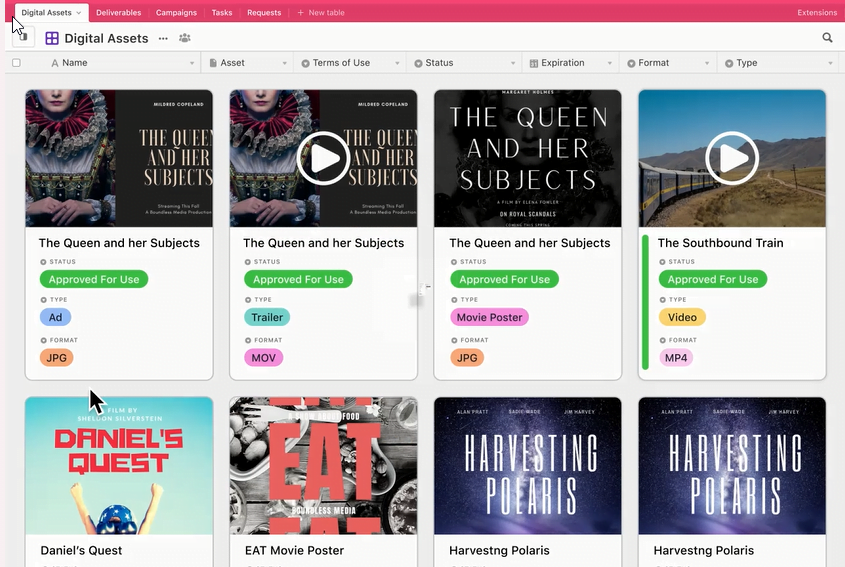Expand the Name field dropdown arrow

[x=192, y=64]
